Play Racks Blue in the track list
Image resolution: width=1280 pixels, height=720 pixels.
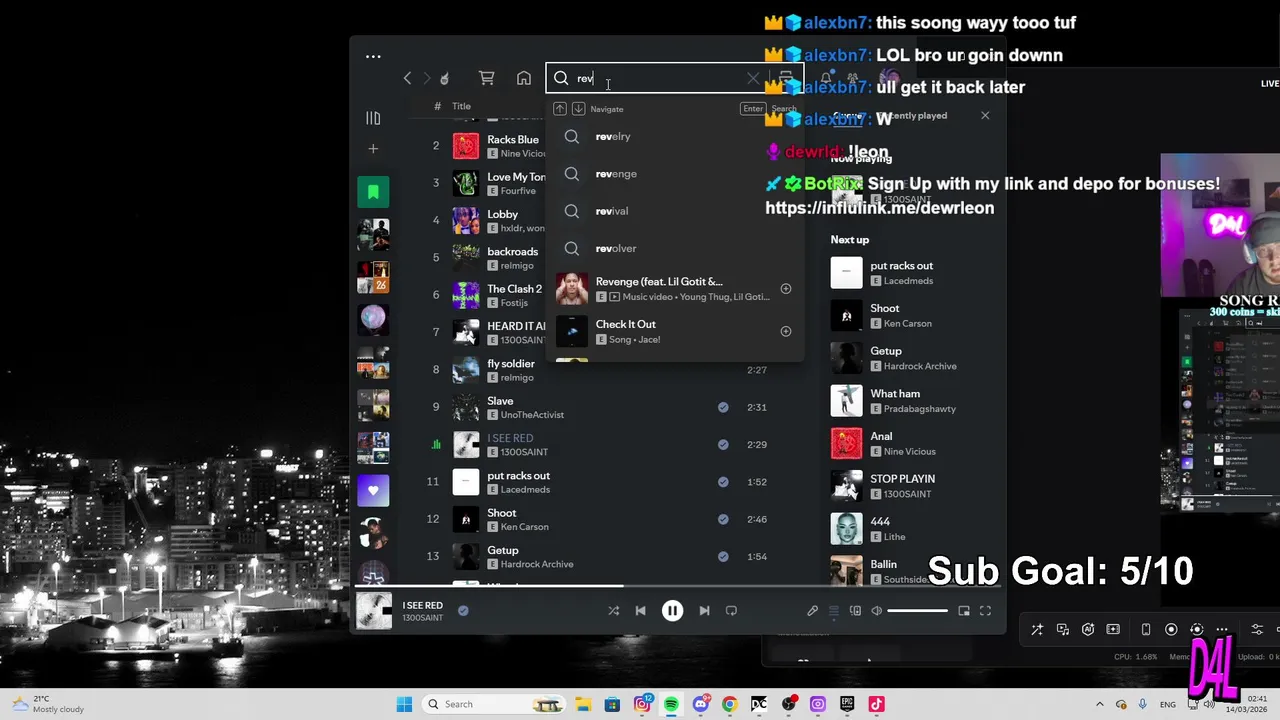pos(466,146)
